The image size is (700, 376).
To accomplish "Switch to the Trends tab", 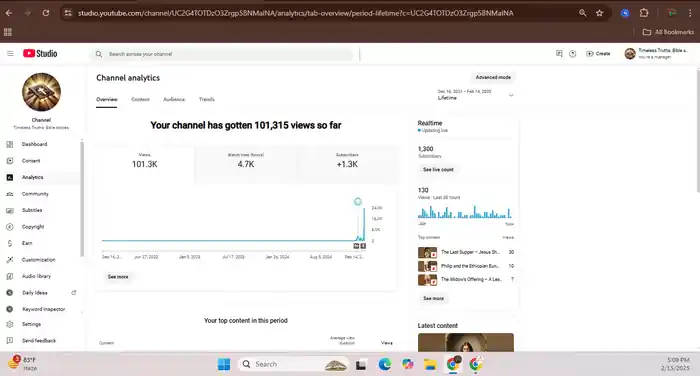I will (x=207, y=99).
